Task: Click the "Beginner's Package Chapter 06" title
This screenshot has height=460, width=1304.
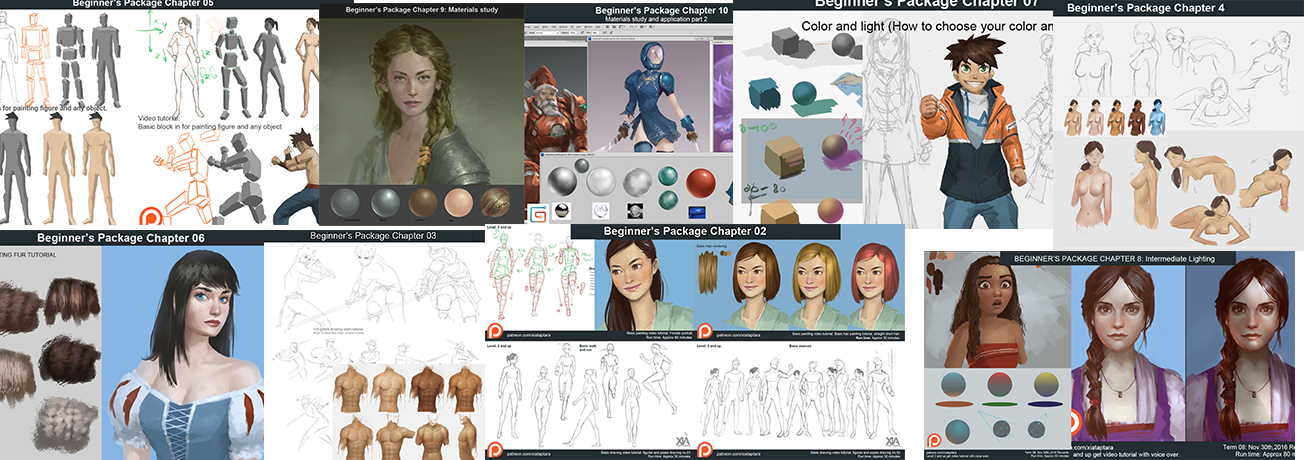Action: click(x=120, y=238)
